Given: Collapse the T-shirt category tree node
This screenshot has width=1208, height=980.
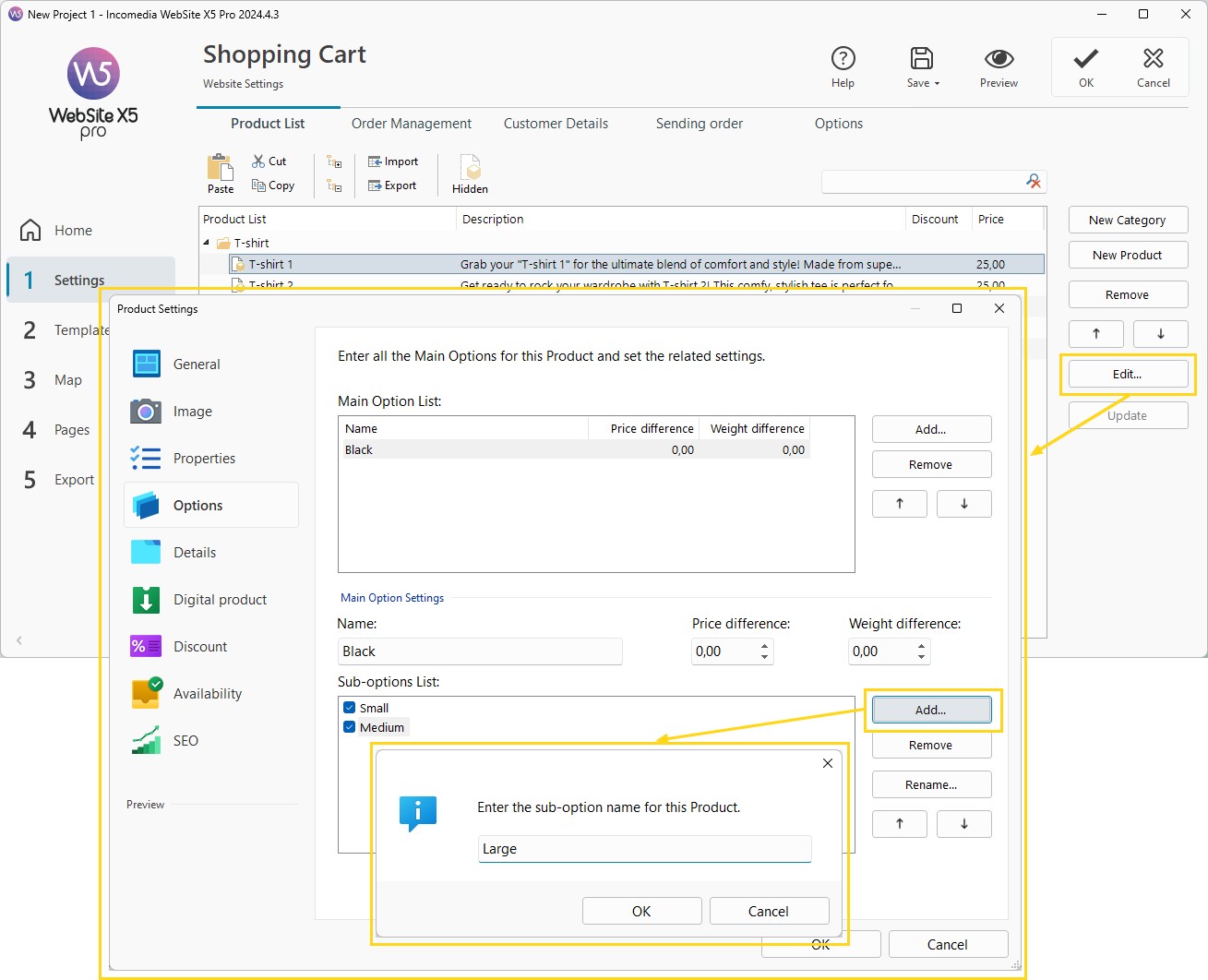Looking at the screenshot, I should click(207, 243).
